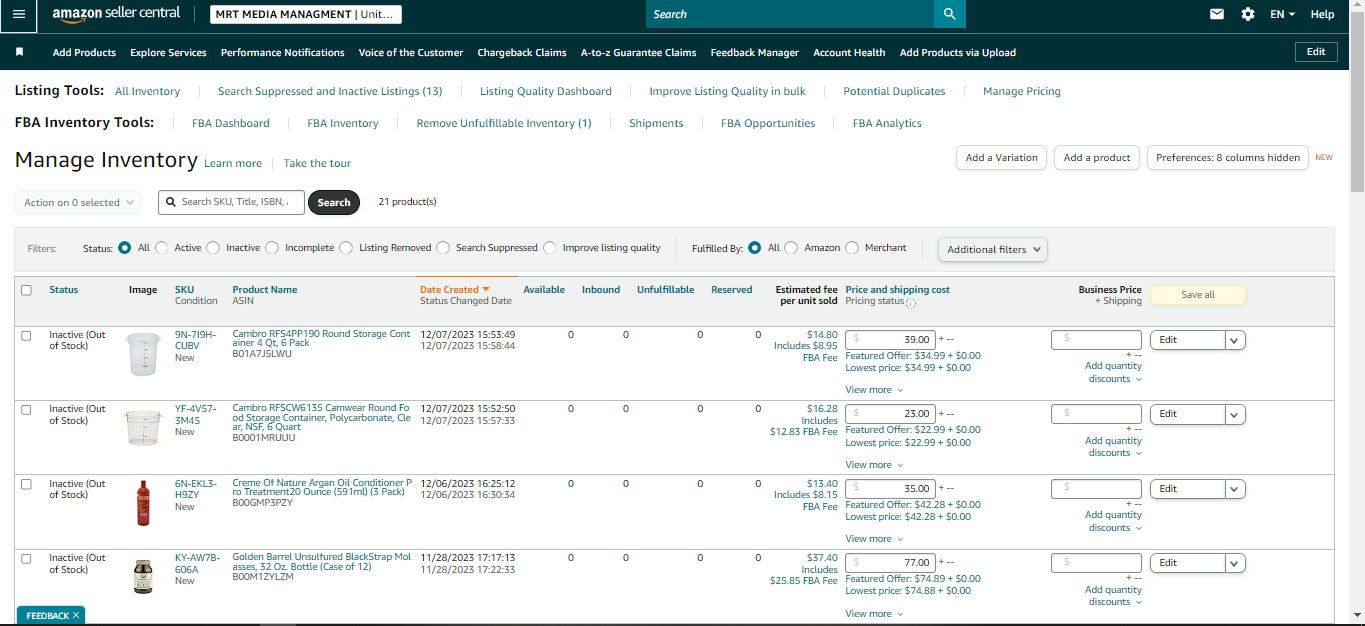Click the SKU search input field
The height and width of the screenshot is (626, 1365).
[232, 202]
